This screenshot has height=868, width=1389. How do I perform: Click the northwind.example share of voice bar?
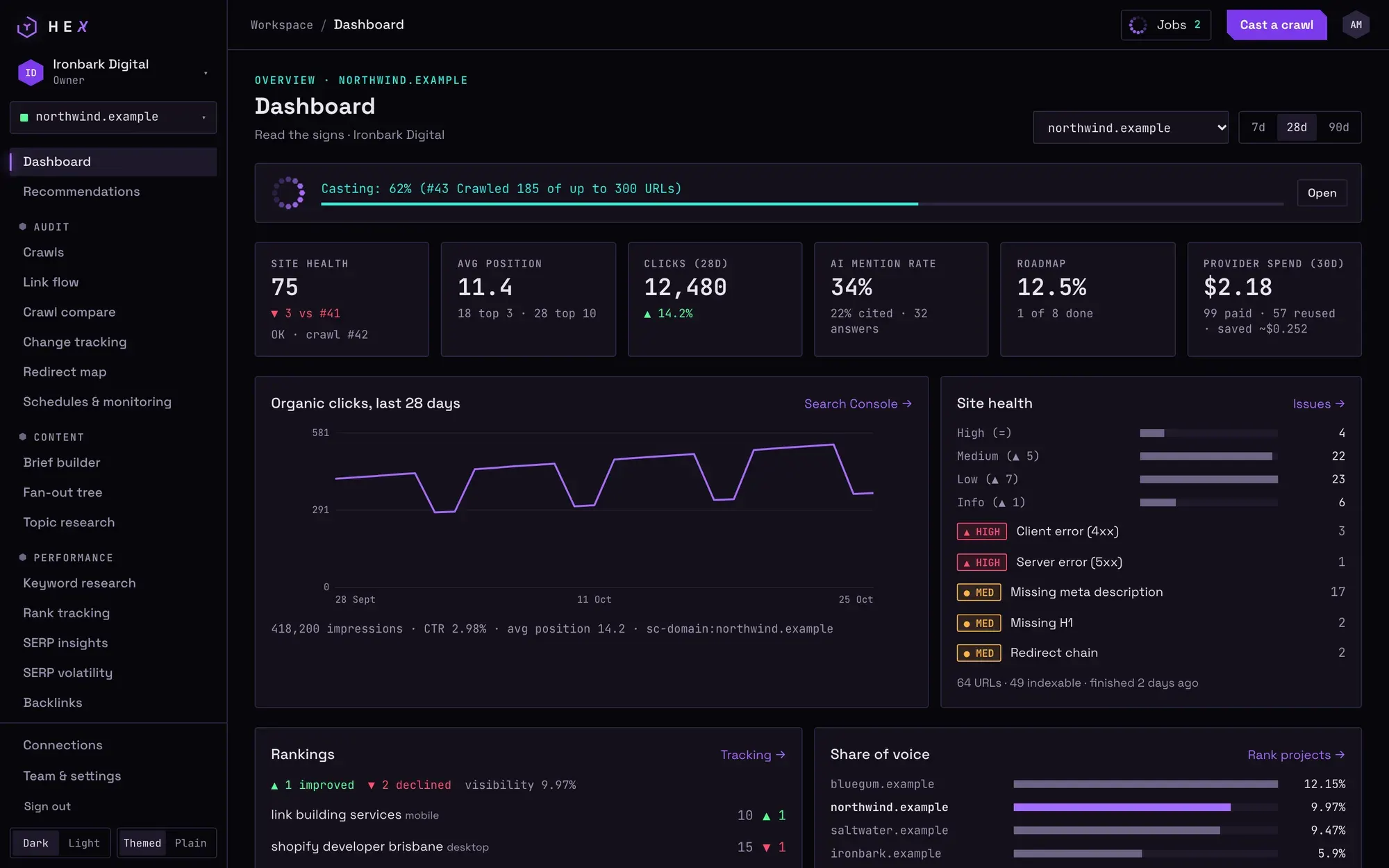coord(1145,808)
